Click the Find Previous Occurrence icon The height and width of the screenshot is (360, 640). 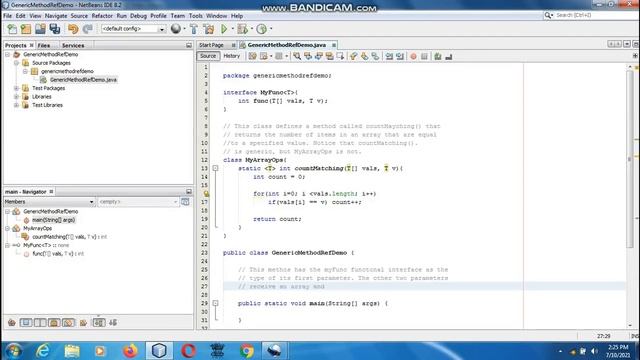[x=308, y=56]
